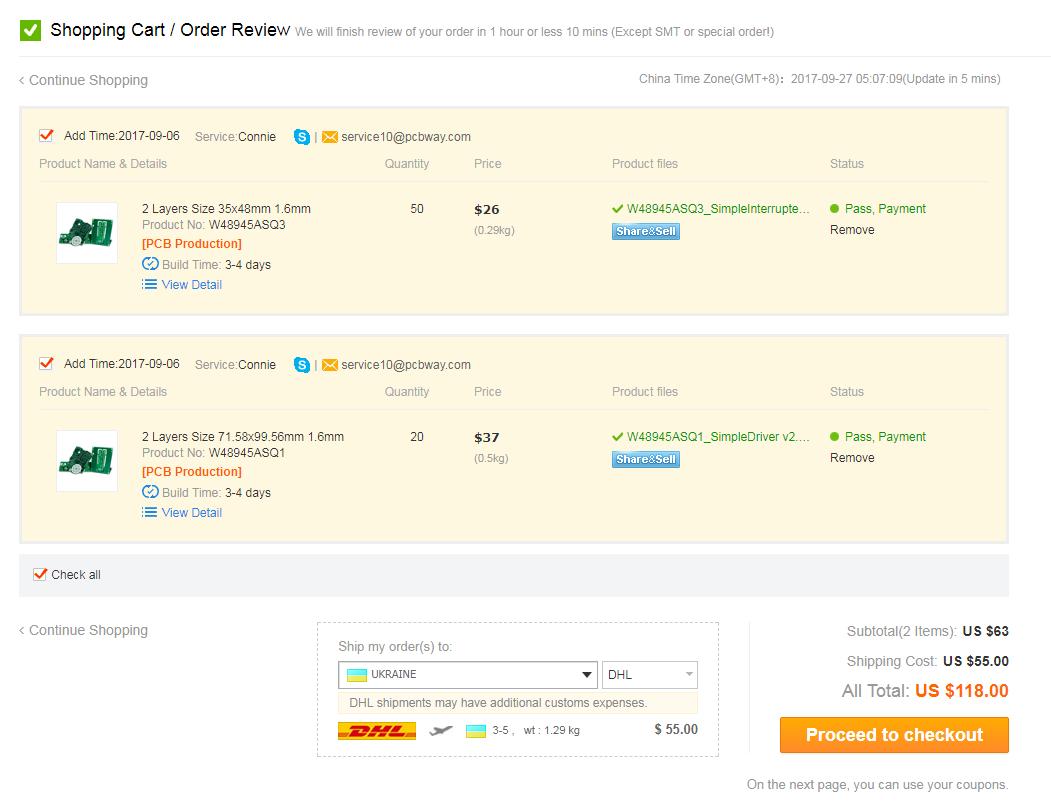Click top Continue Shopping link

coord(88,80)
